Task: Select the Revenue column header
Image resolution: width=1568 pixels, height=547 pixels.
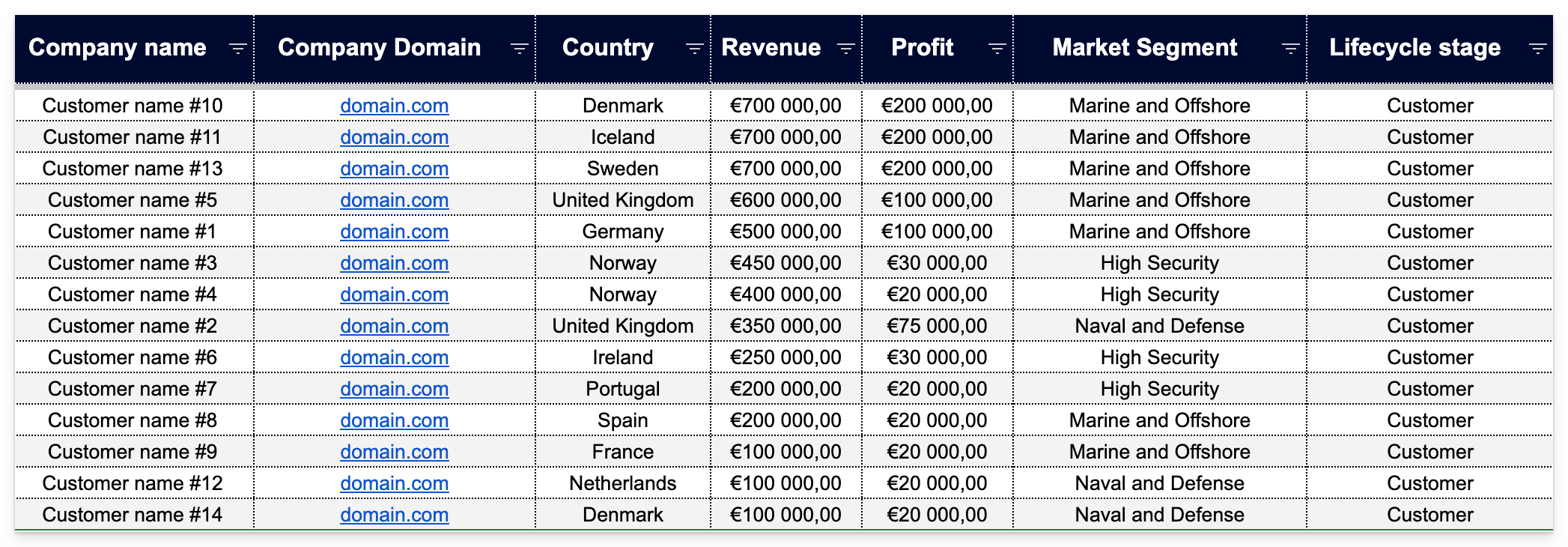Action: 771,48
